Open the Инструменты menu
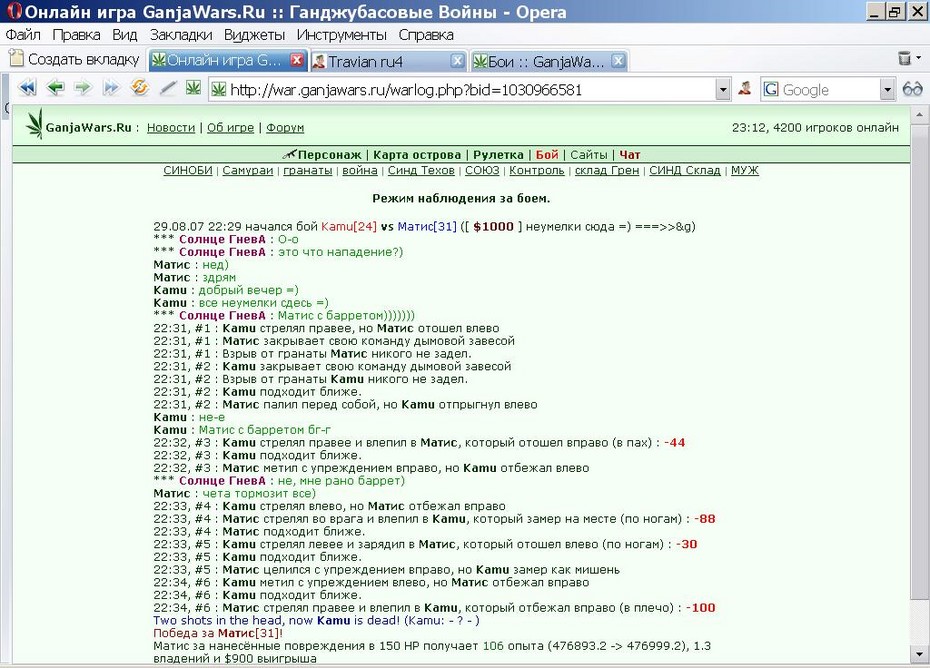The width and height of the screenshot is (930, 668). point(342,35)
